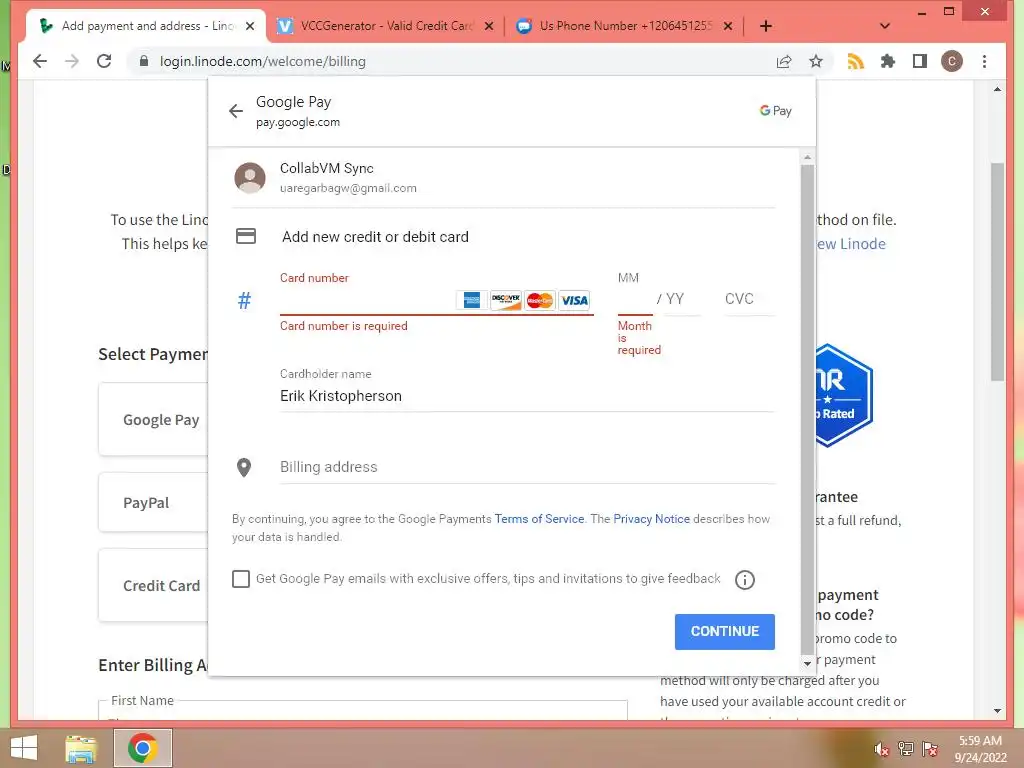Viewport: 1024px width, 768px height.
Task: Click the First Name field on the Linode page
Action: [362, 711]
